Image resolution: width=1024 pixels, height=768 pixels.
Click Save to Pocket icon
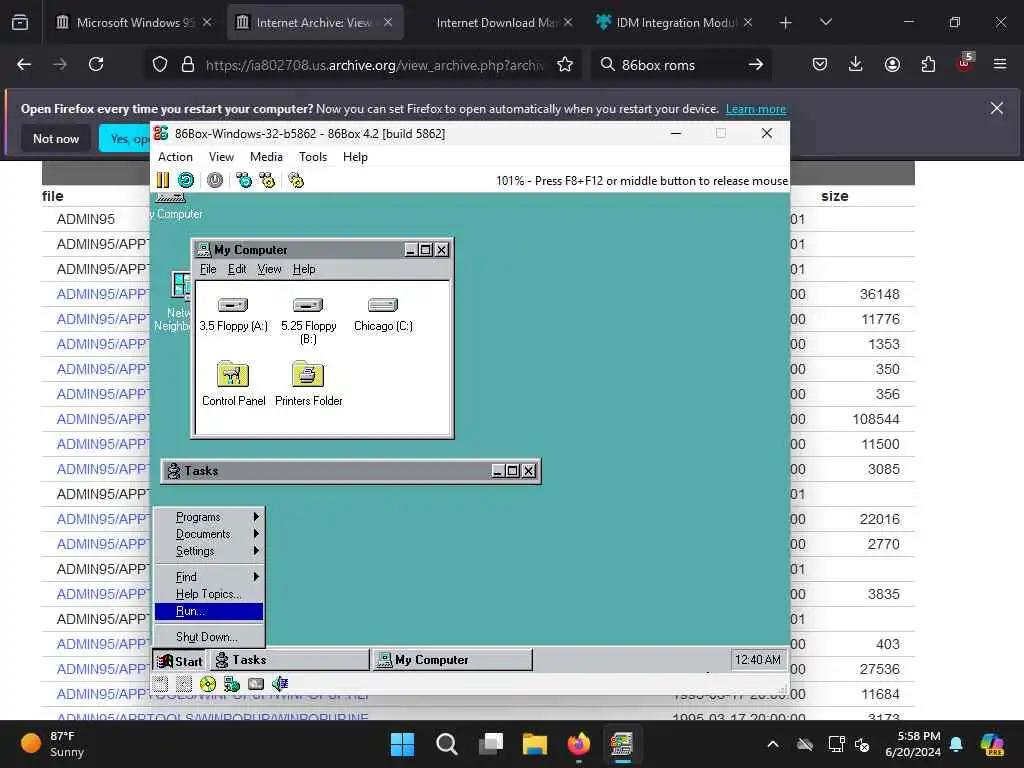point(820,65)
